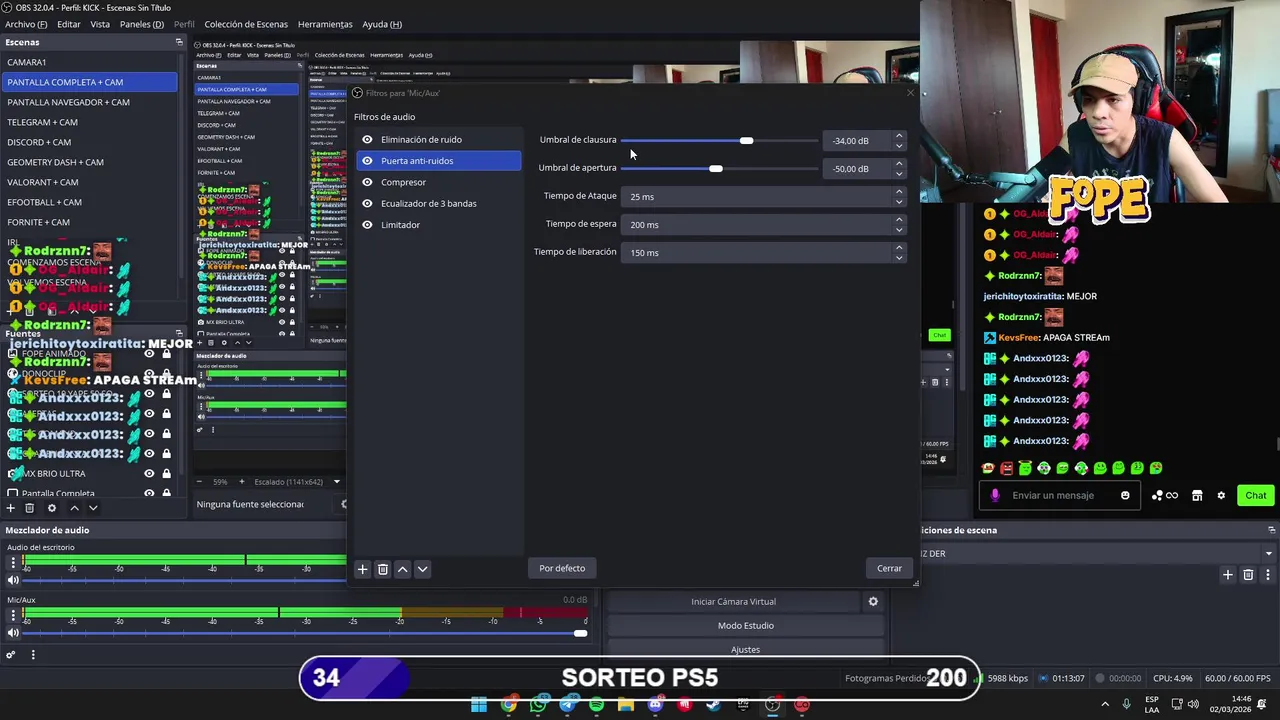Increase Umbral de clausura with up stepper

click(899, 136)
